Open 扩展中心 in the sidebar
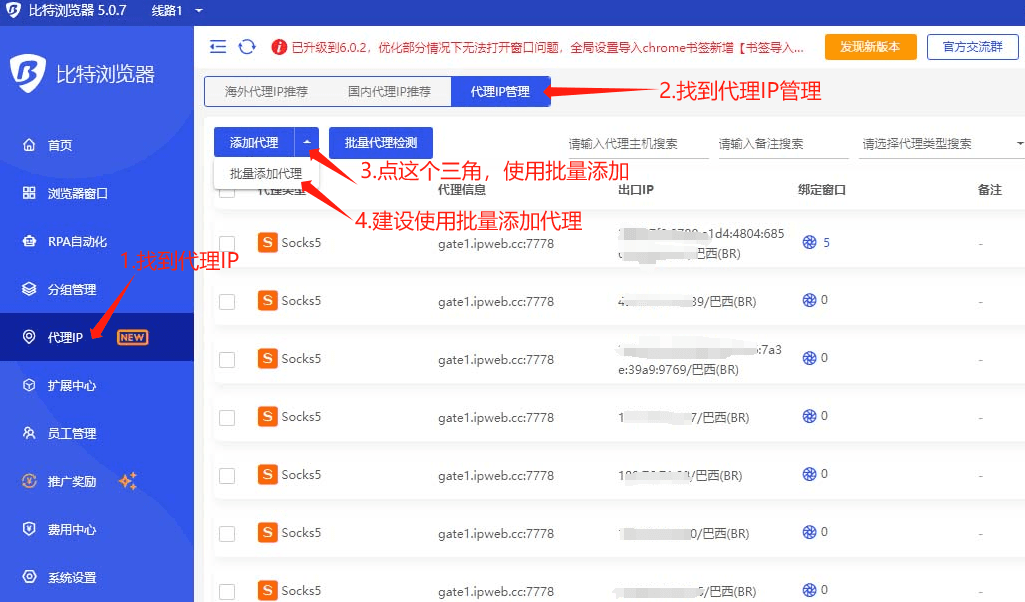The width and height of the screenshot is (1025, 602). pyautogui.click(x=72, y=385)
